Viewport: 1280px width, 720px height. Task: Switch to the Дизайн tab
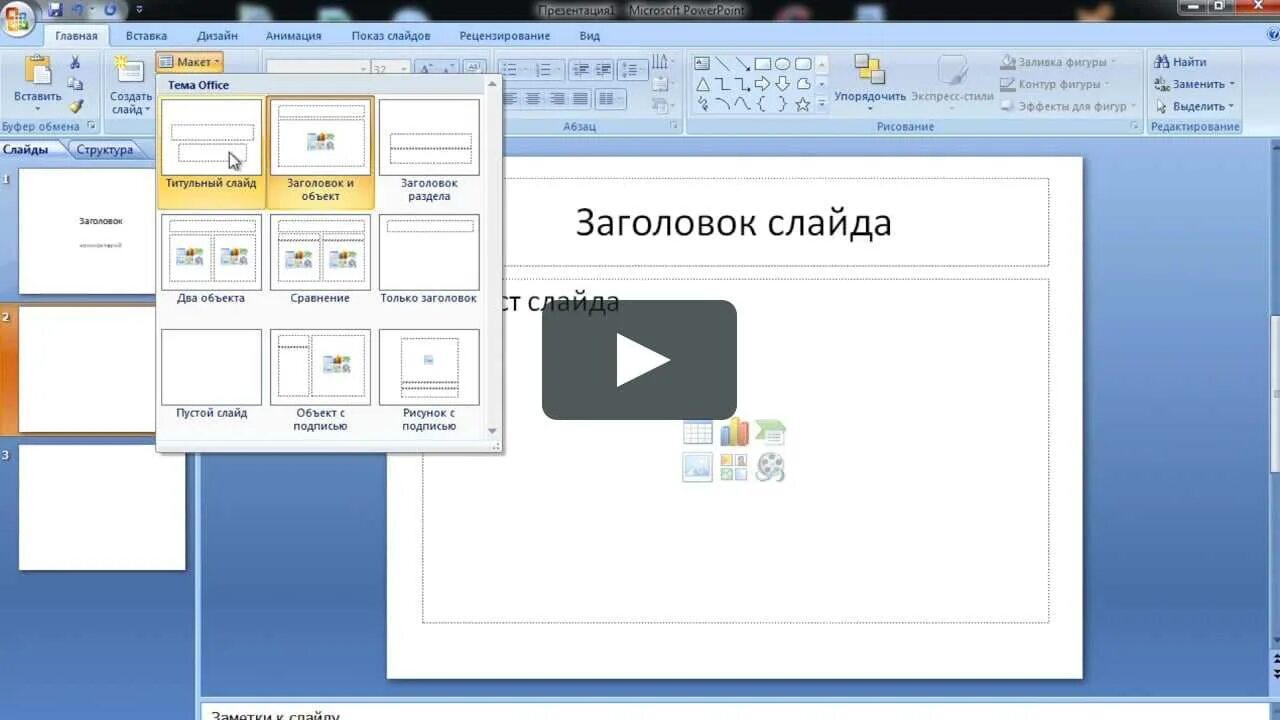pyautogui.click(x=217, y=36)
